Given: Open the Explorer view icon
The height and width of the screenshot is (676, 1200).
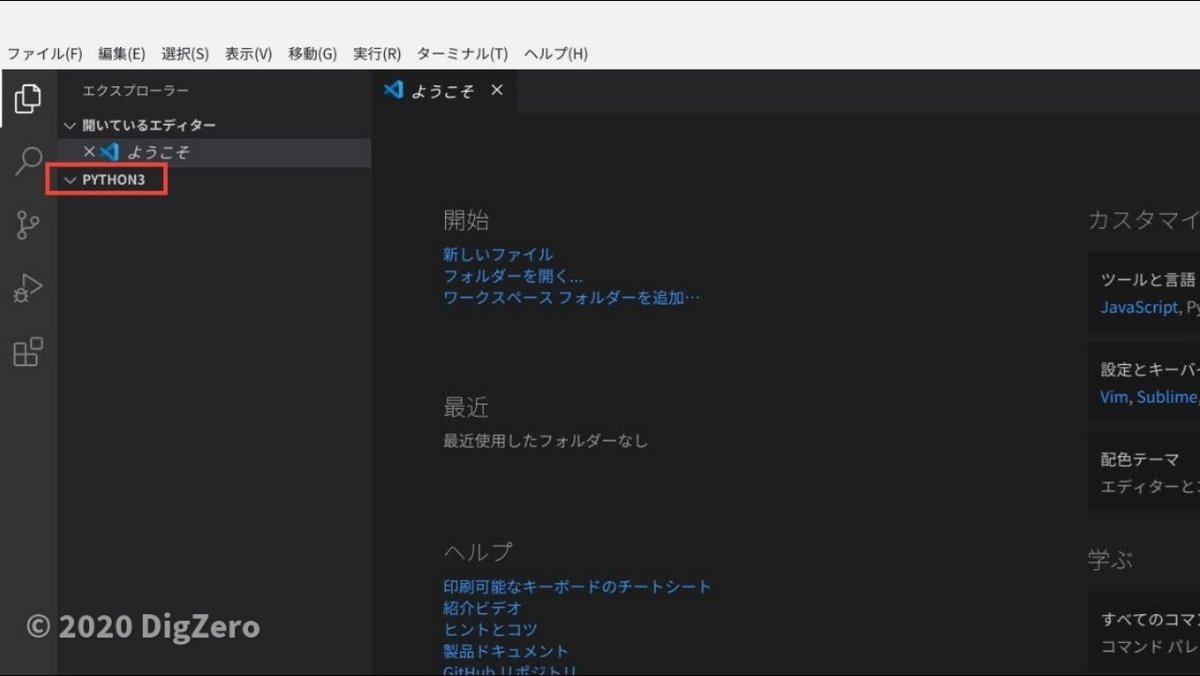Looking at the screenshot, I should click(x=27, y=99).
